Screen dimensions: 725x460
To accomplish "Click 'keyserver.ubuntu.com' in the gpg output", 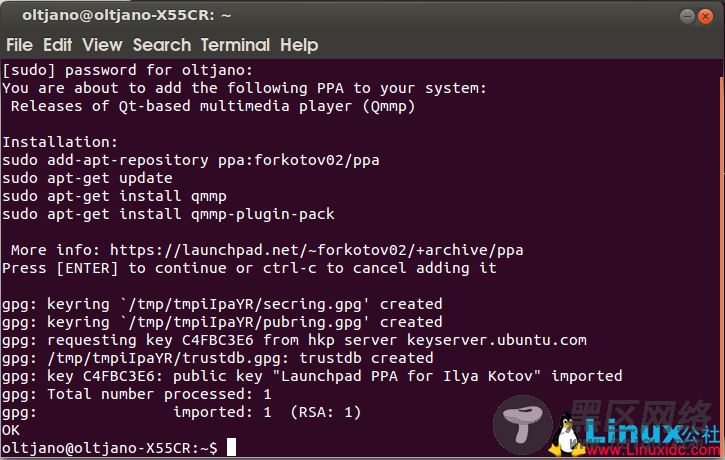I will coord(497,340).
